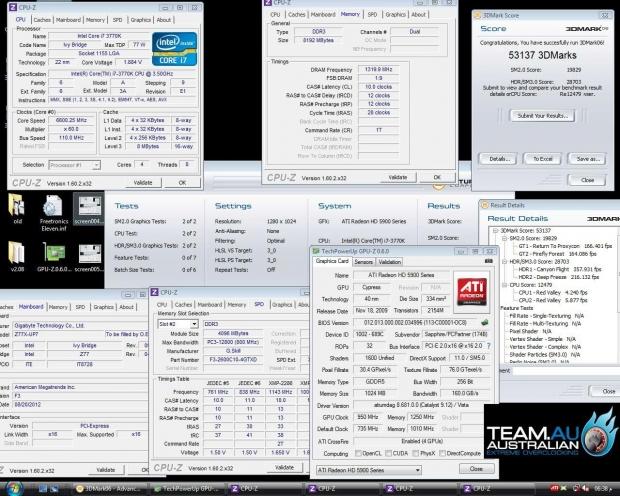
Task: Open the screen005 desktop file
Action: point(89,257)
